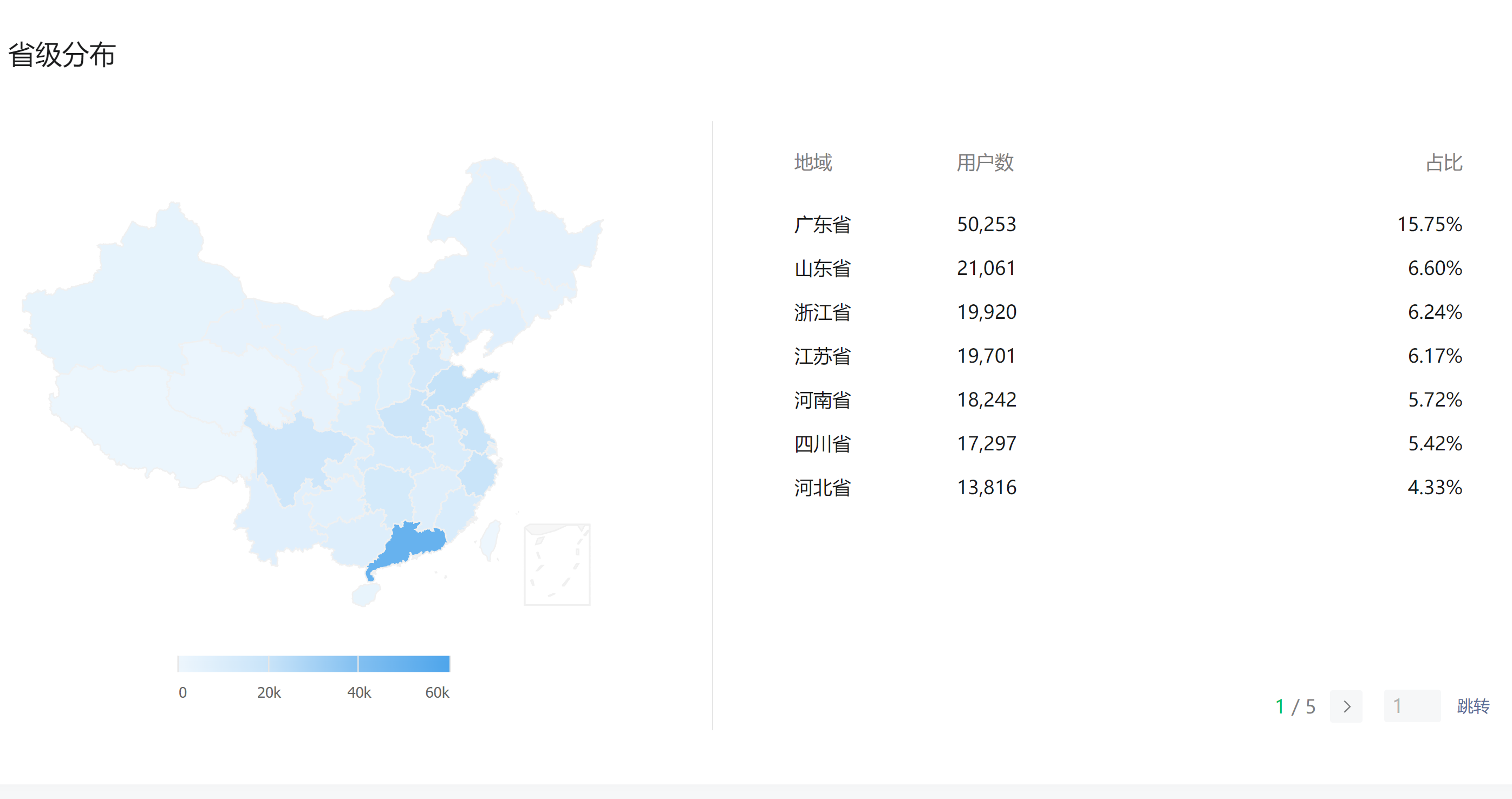Click Taiwan island on the map
1512x799 pixels.
pyautogui.click(x=490, y=540)
